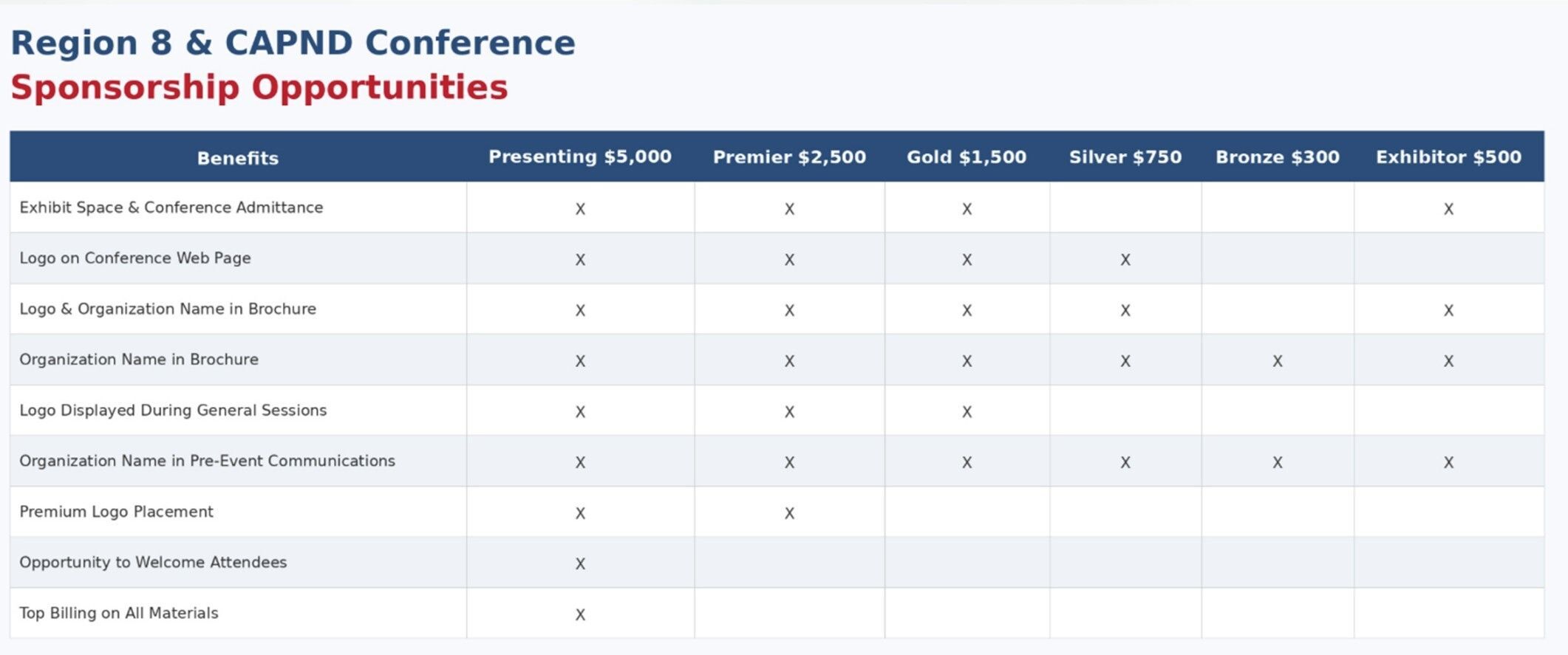Select the Top Billing on All Materials label
Image resolution: width=1568 pixels, height=655 pixels.
119,613
